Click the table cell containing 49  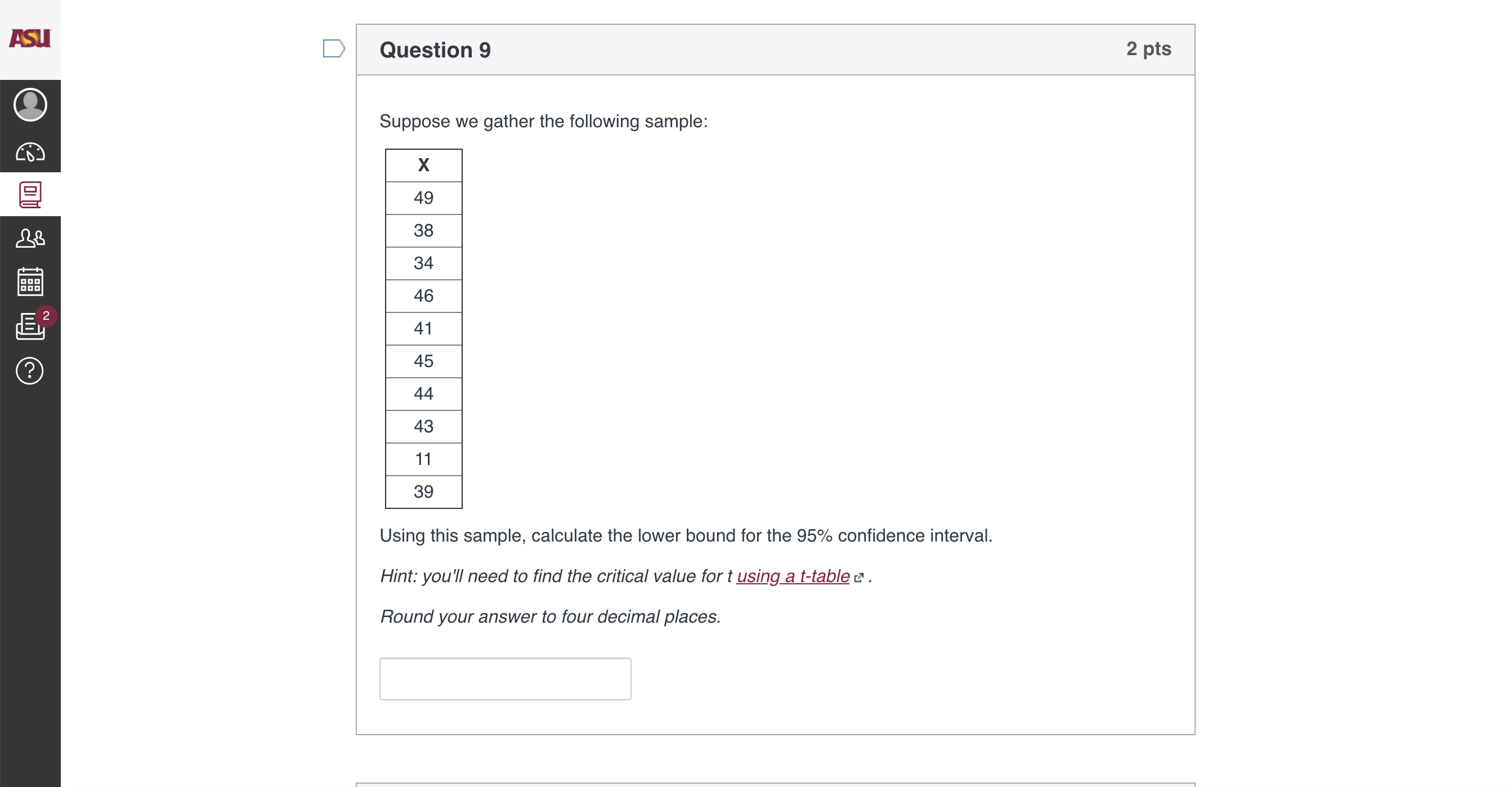click(x=424, y=198)
